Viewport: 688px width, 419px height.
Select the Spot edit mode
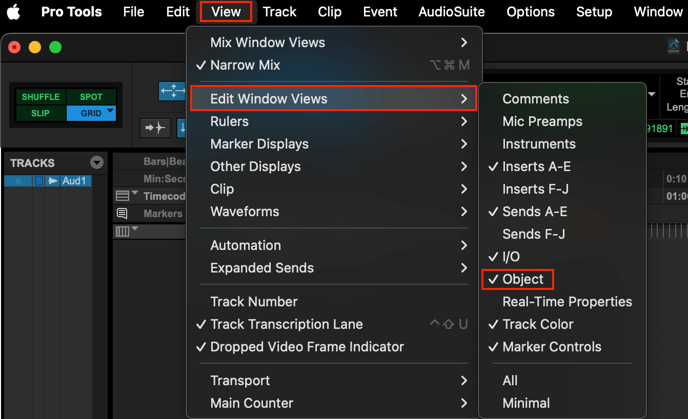tap(91, 97)
